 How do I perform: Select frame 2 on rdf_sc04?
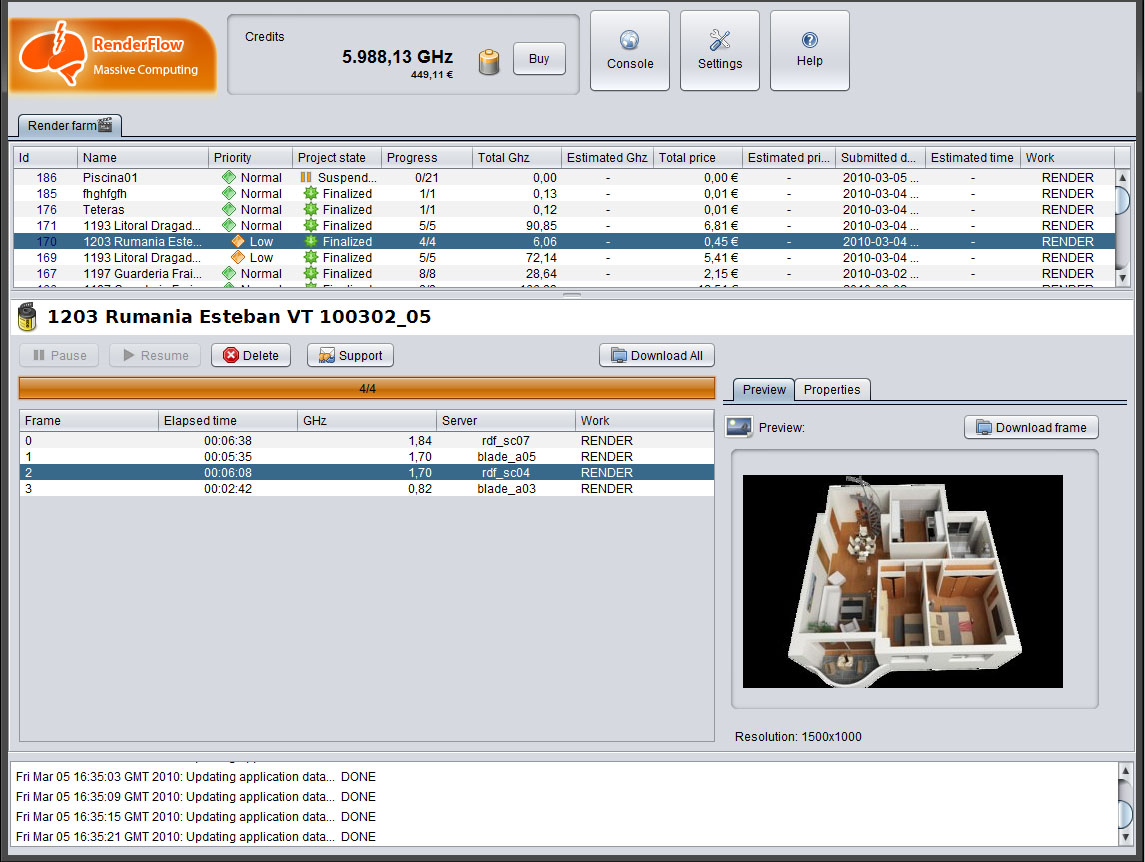click(367, 473)
